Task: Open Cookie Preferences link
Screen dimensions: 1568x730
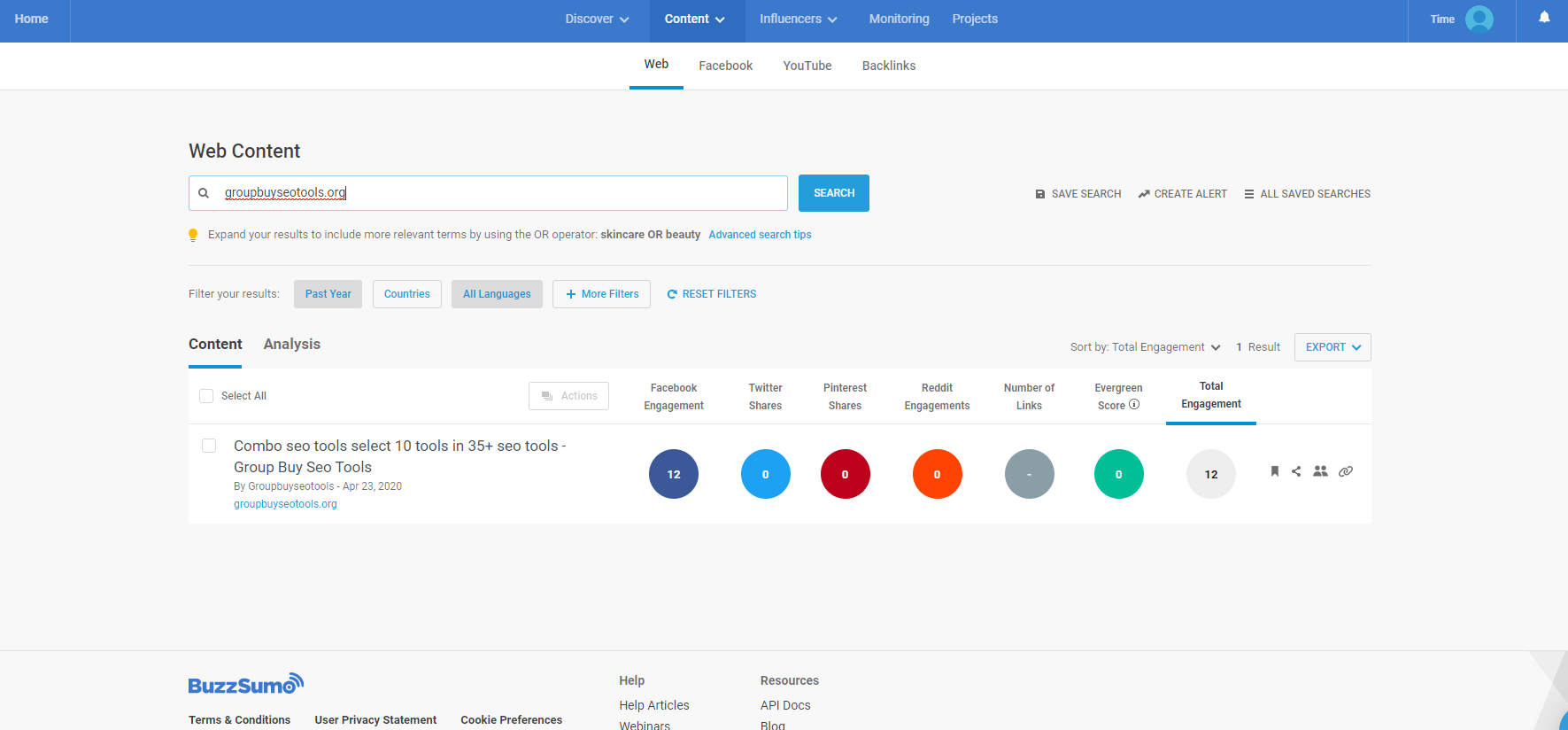Action: click(511, 720)
